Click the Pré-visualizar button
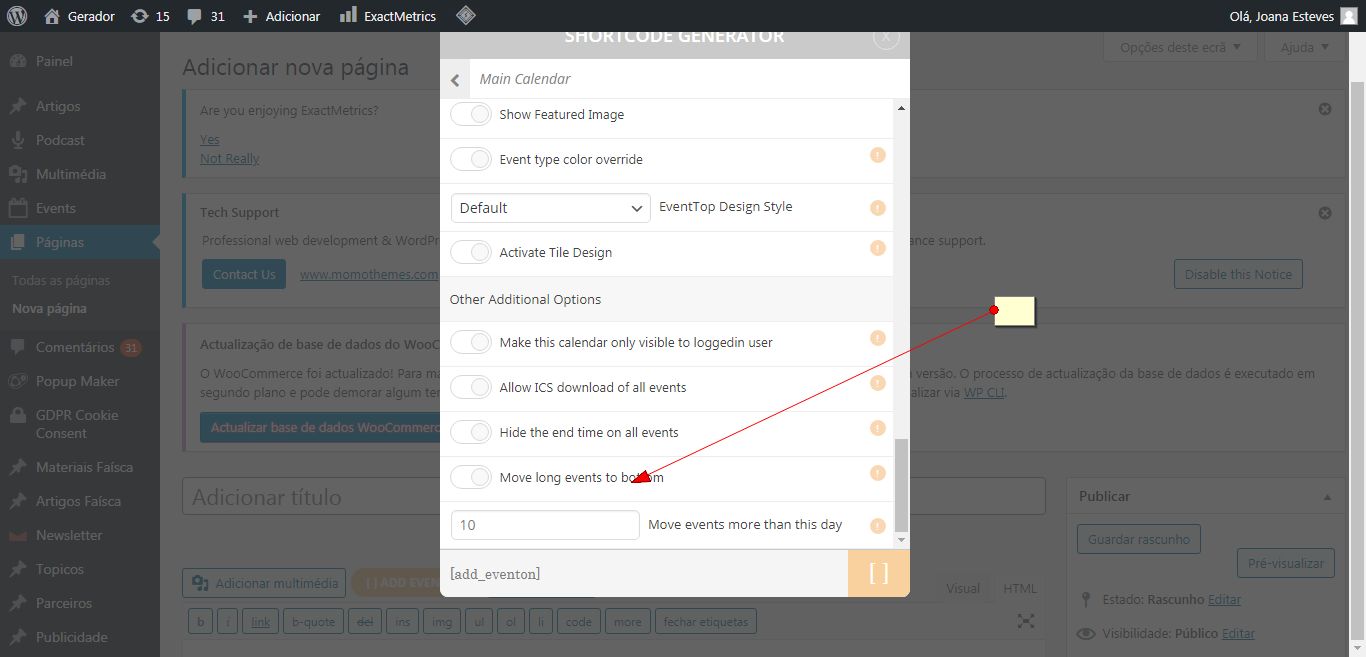1366x657 pixels. 1286,563
